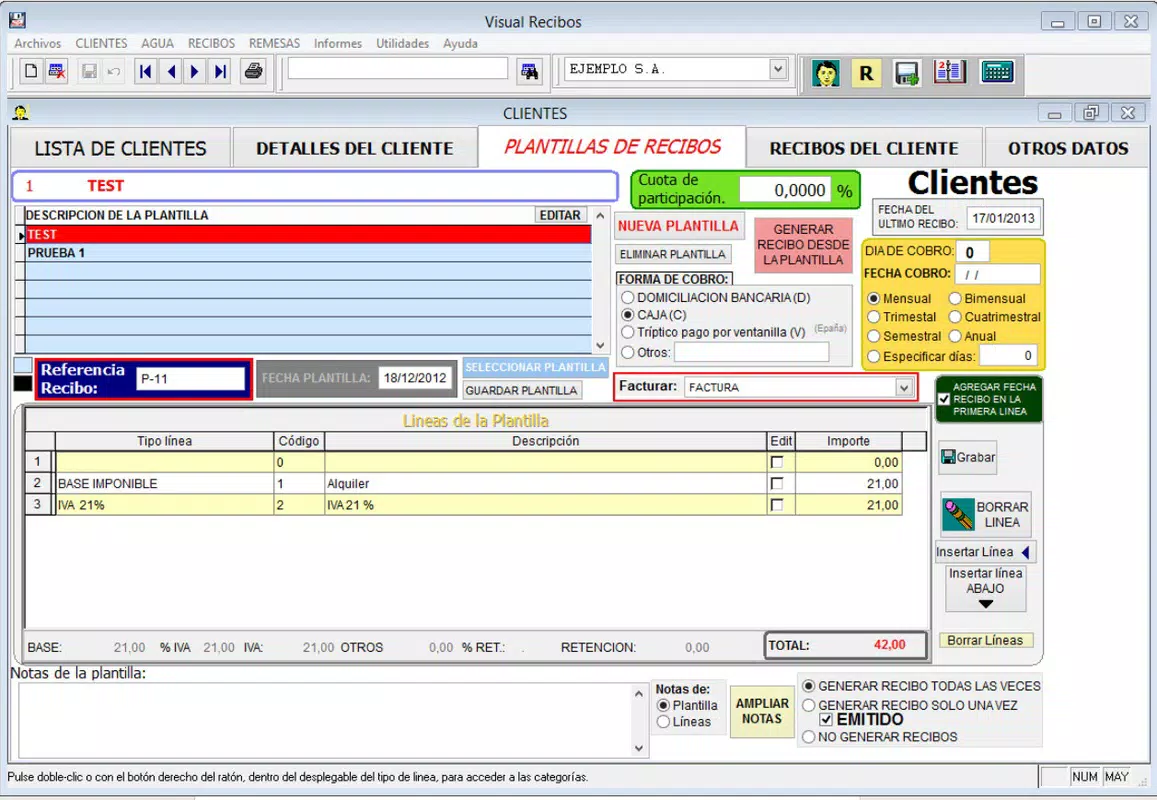Viewport: 1157px width, 800px height.
Task: Click the binoculars search icon
Action: coord(529,72)
